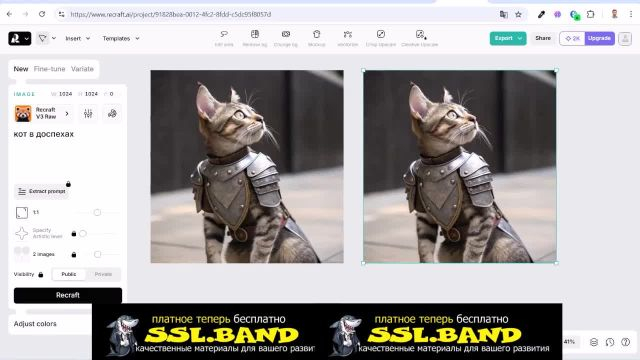640x360 pixels.
Task: Switch to the Fine-tune tab
Action: coord(49,69)
